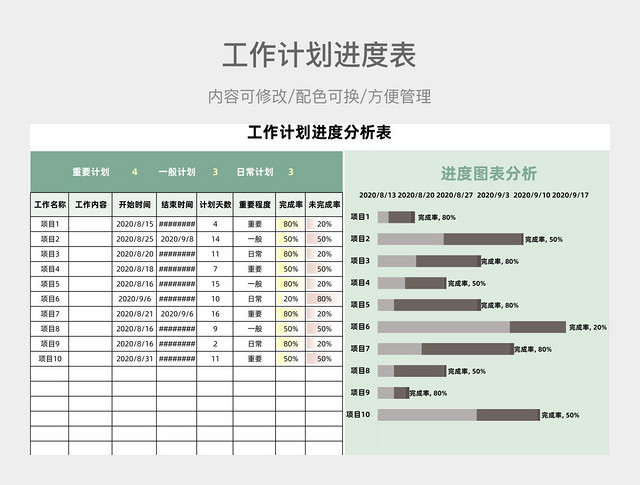
Task: Select the 一般 priority cell of 项目2
Action: click(255, 239)
